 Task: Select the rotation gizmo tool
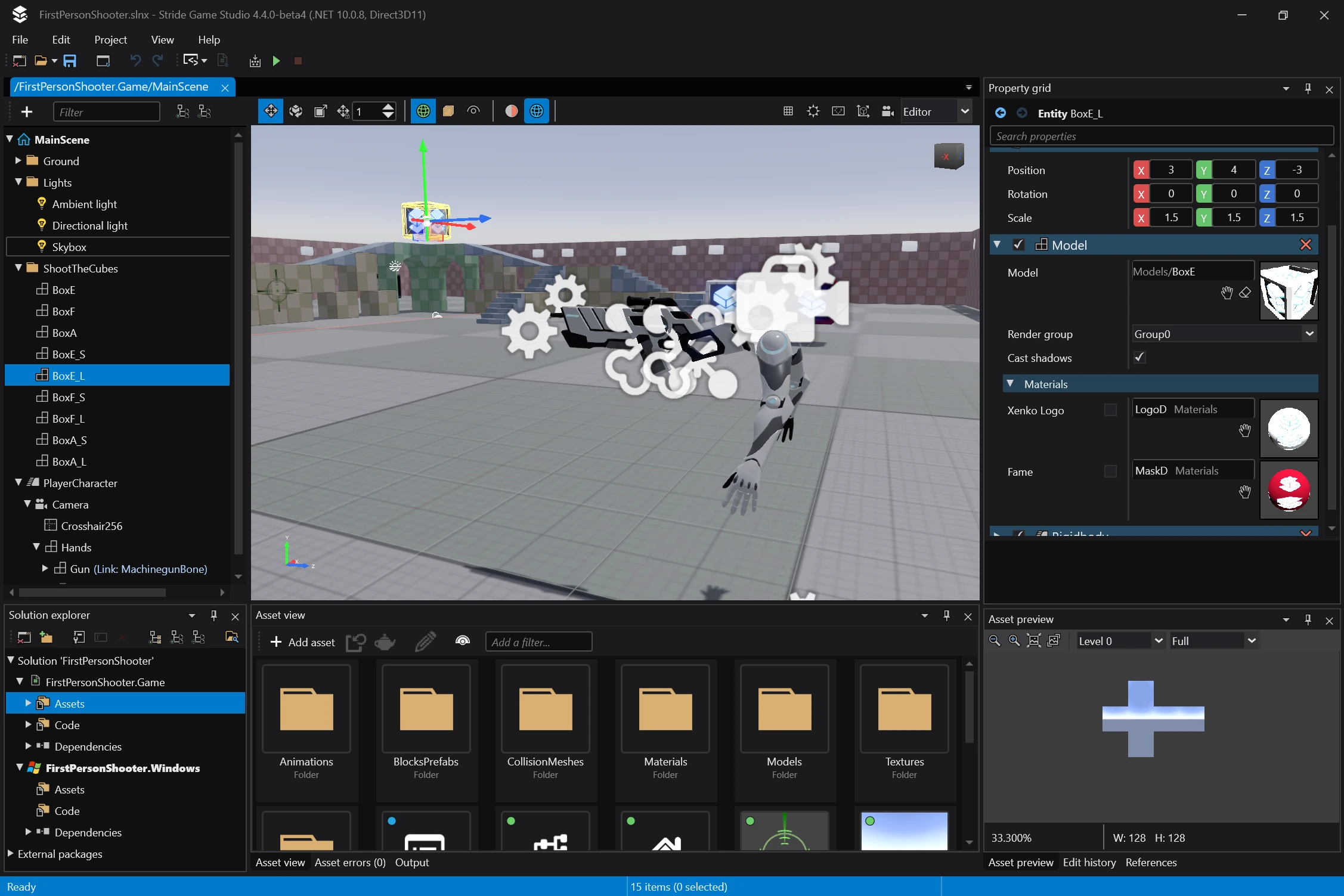[x=296, y=111]
